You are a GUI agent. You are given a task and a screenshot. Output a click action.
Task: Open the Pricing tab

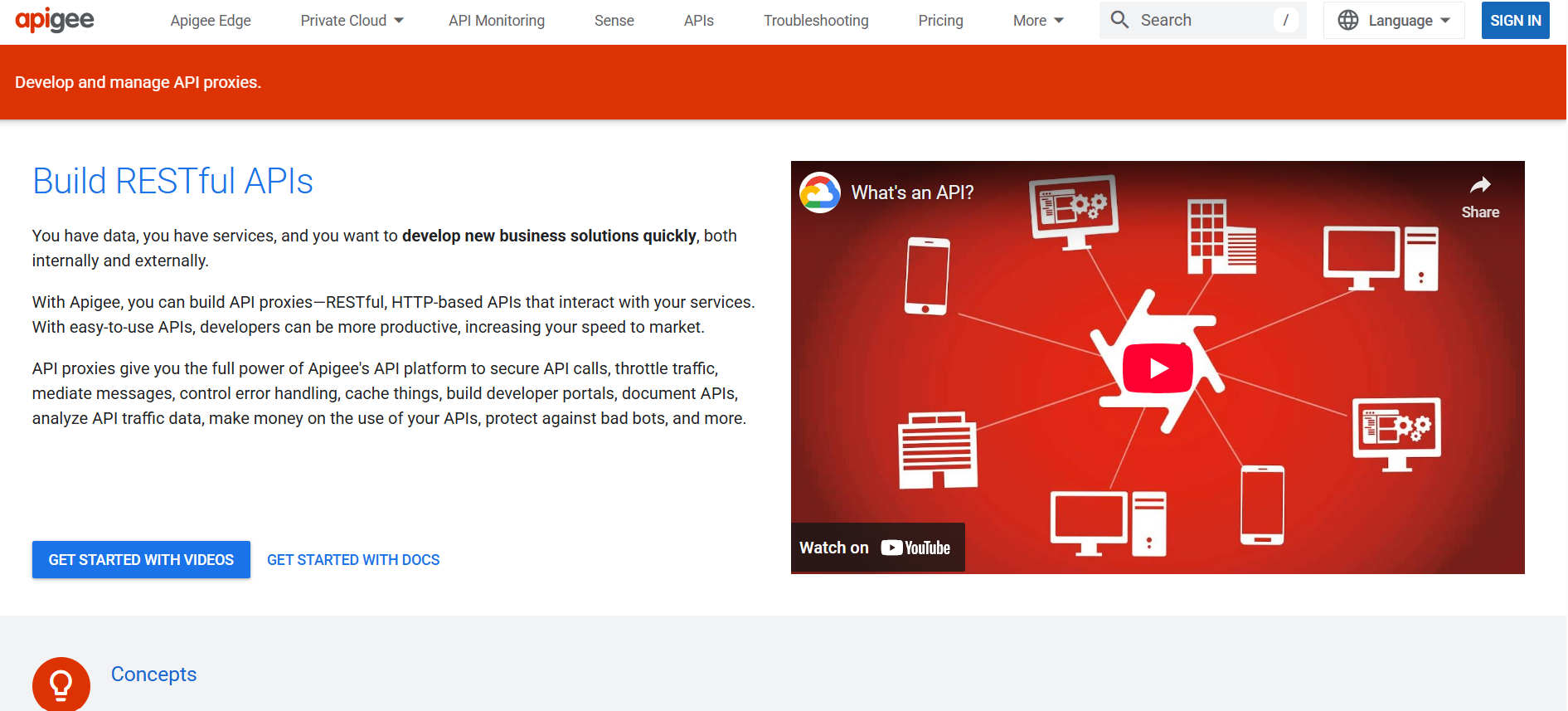tap(941, 21)
